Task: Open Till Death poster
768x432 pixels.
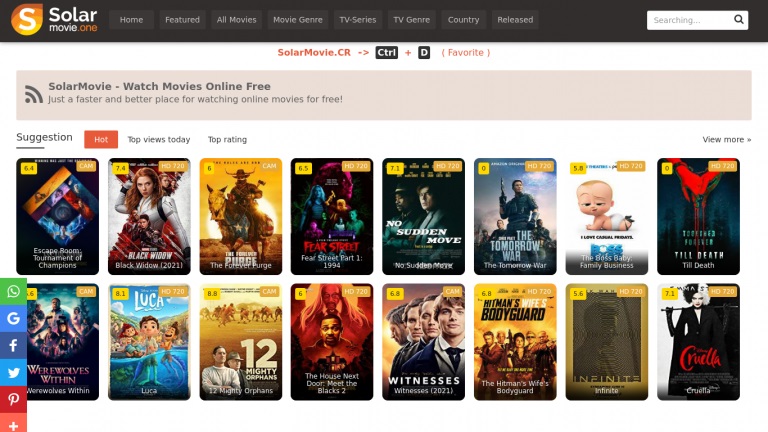Action: point(698,216)
